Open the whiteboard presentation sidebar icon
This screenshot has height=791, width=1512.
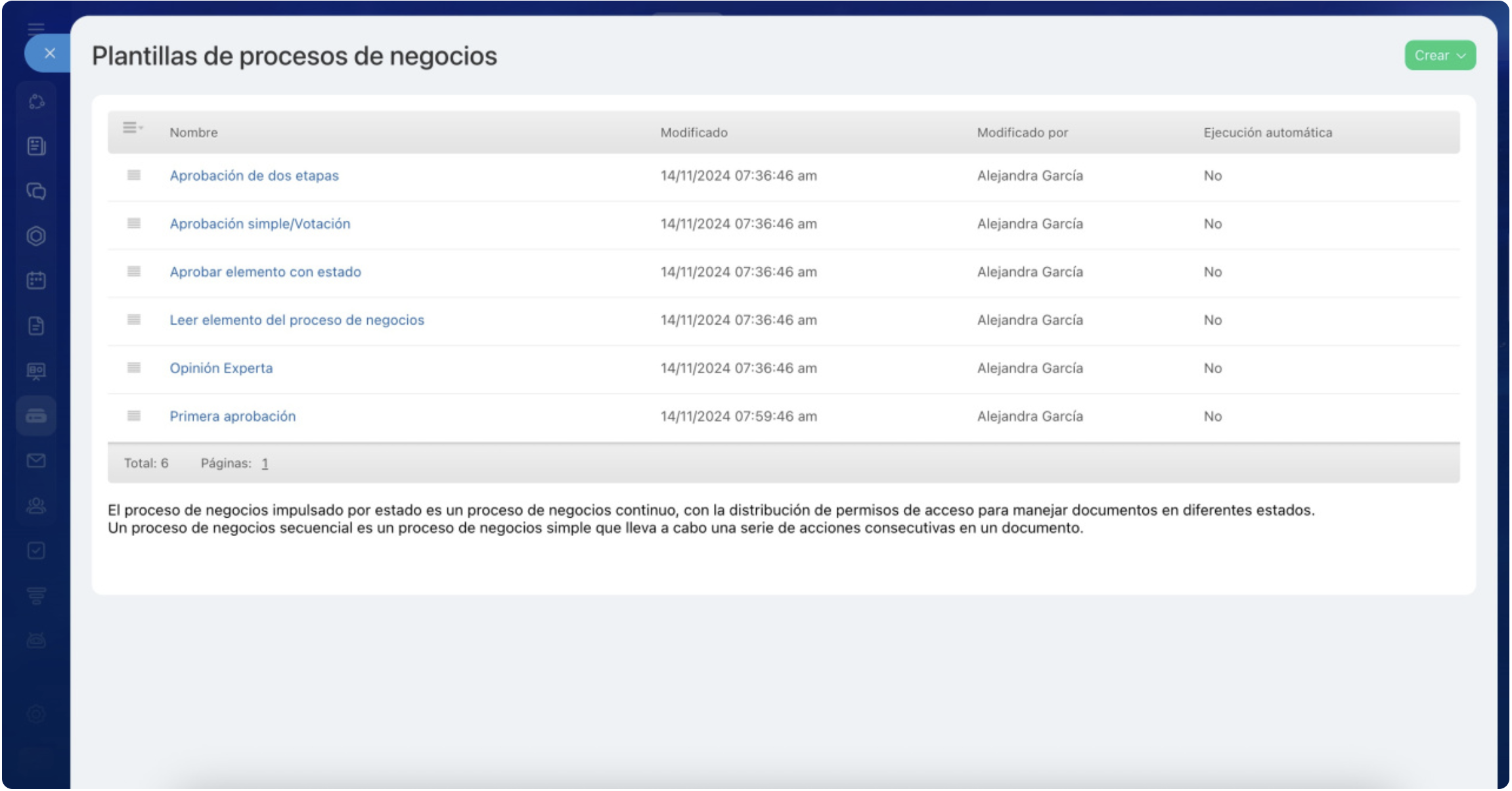coord(36,371)
